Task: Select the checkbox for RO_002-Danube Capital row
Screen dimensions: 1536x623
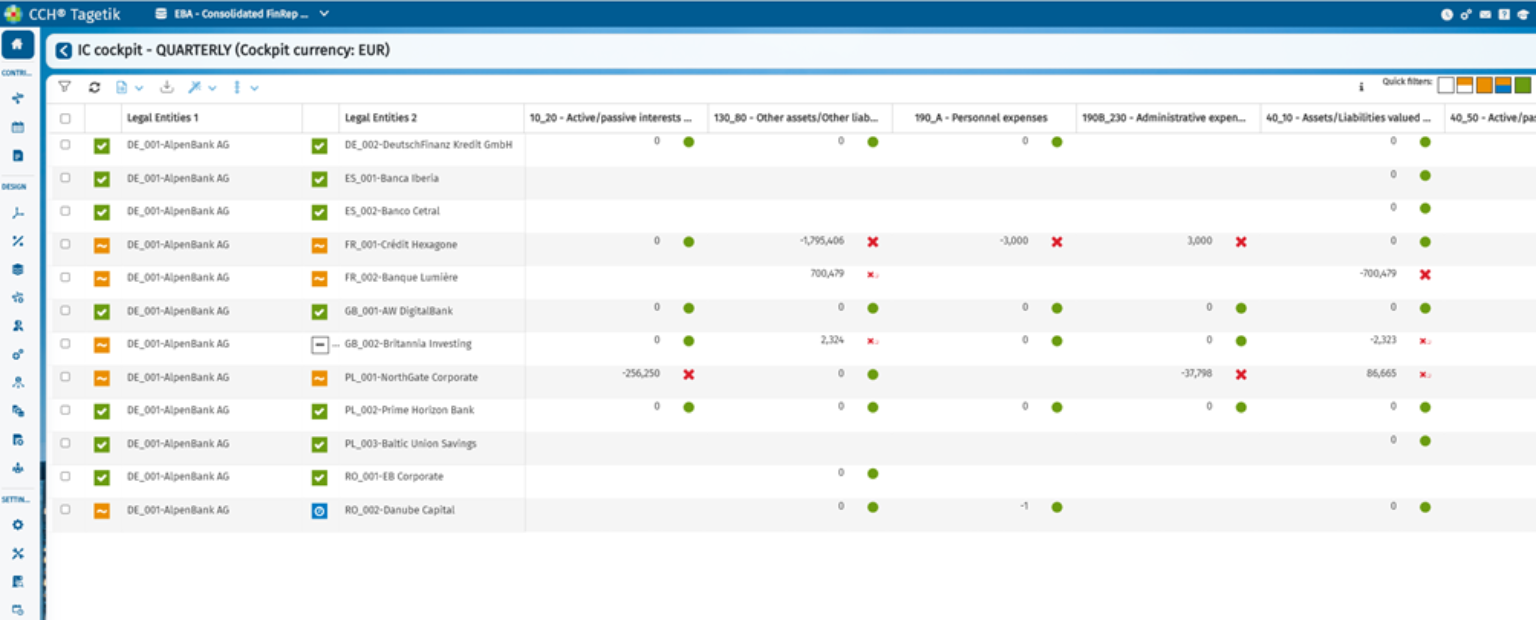Action: click(x=66, y=509)
